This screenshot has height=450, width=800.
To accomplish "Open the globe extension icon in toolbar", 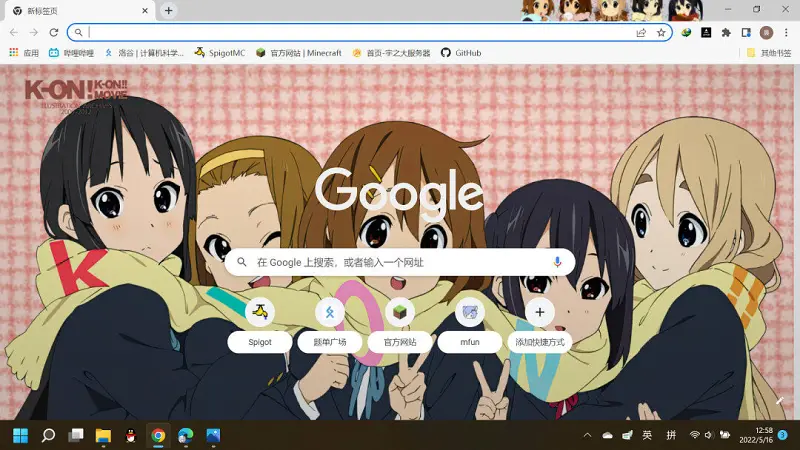I will pyautogui.click(x=686, y=33).
